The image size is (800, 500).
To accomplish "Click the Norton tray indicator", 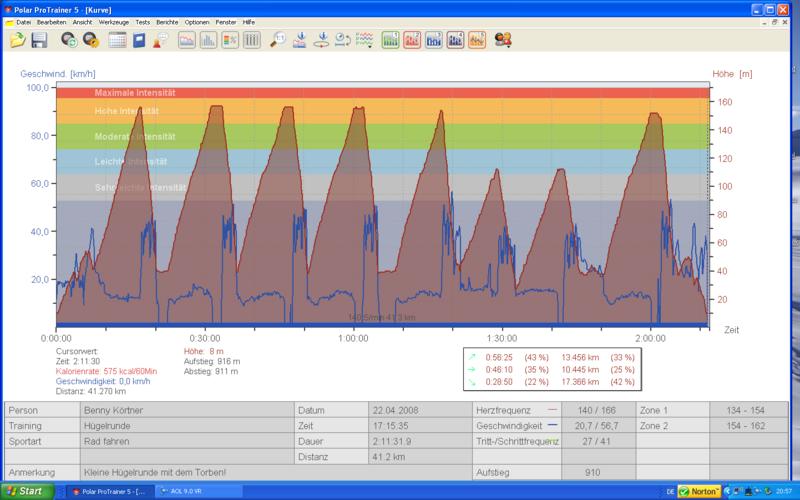I will click(x=699, y=492).
